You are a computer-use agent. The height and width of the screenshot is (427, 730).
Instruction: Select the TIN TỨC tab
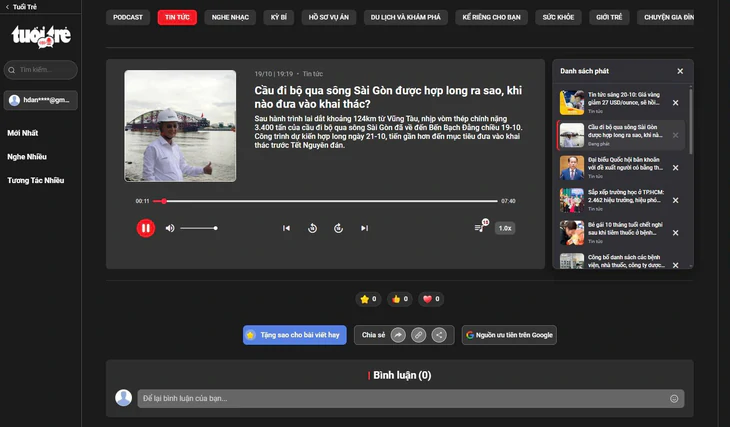(x=177, y=17)
